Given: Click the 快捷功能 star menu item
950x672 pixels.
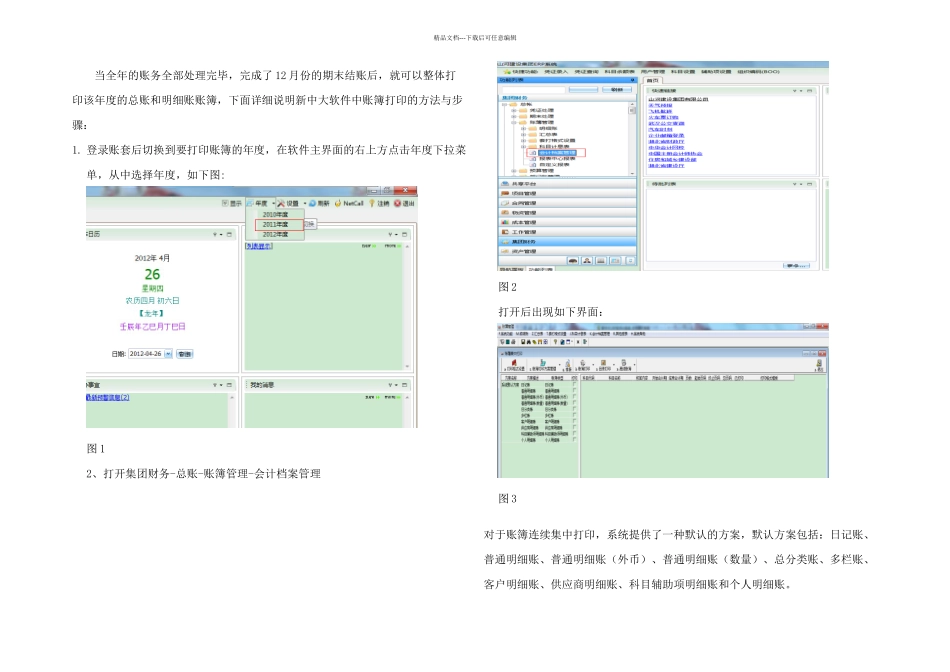Looking at the screenshot, I should [x=521, y=72].
